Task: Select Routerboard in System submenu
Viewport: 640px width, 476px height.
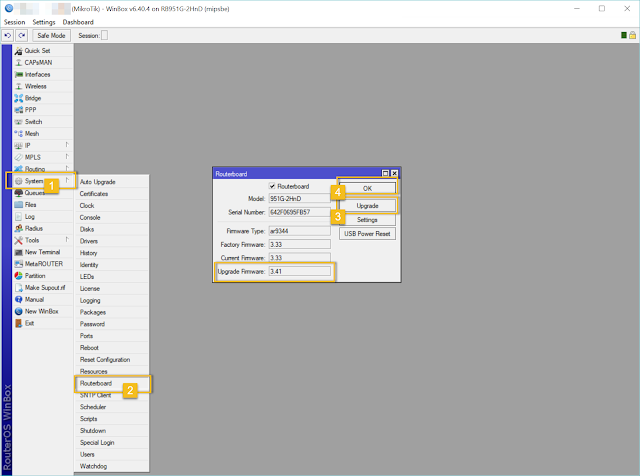Action: click(x=111, y=383)
